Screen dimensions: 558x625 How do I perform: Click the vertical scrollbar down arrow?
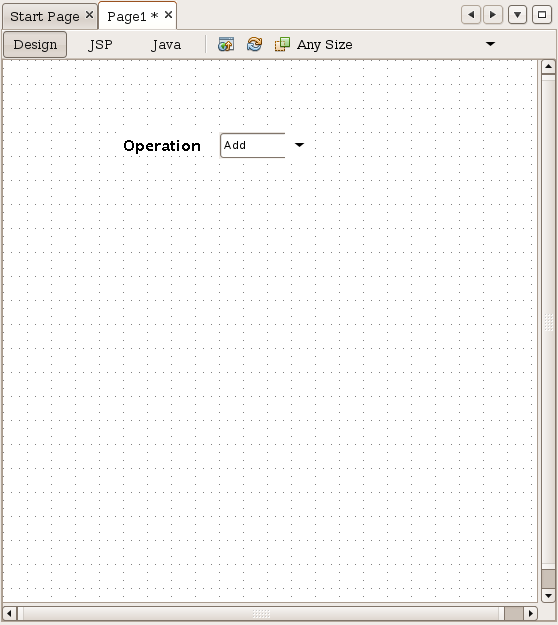(x=548, y=596)
